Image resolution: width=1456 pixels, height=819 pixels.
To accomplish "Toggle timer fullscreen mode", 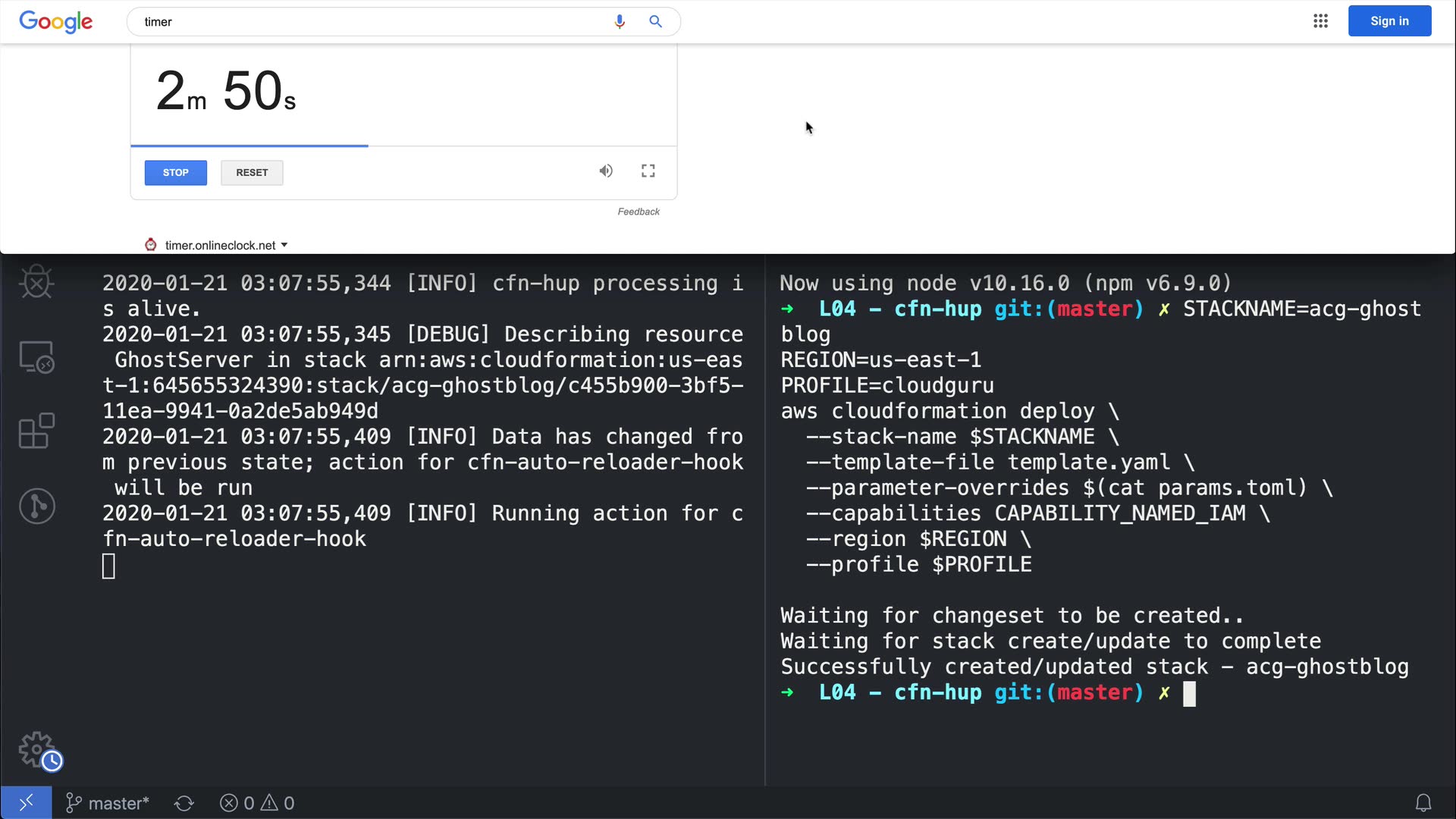I will tap(648, 171).
